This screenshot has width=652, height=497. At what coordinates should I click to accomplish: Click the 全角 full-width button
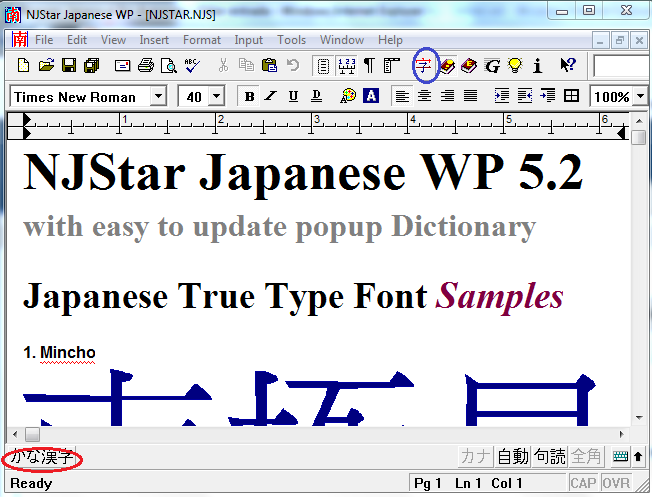coord(586,457)
